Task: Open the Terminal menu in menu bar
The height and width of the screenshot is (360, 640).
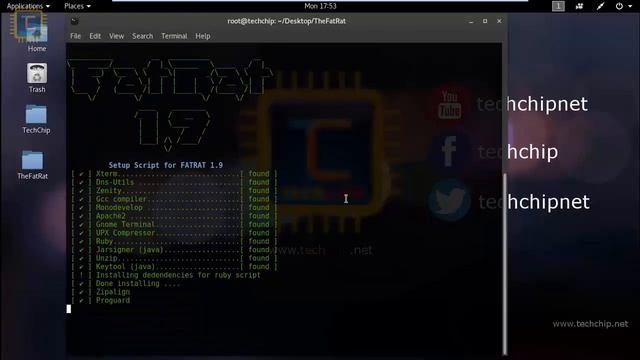Action: click(x=174, y=36)
